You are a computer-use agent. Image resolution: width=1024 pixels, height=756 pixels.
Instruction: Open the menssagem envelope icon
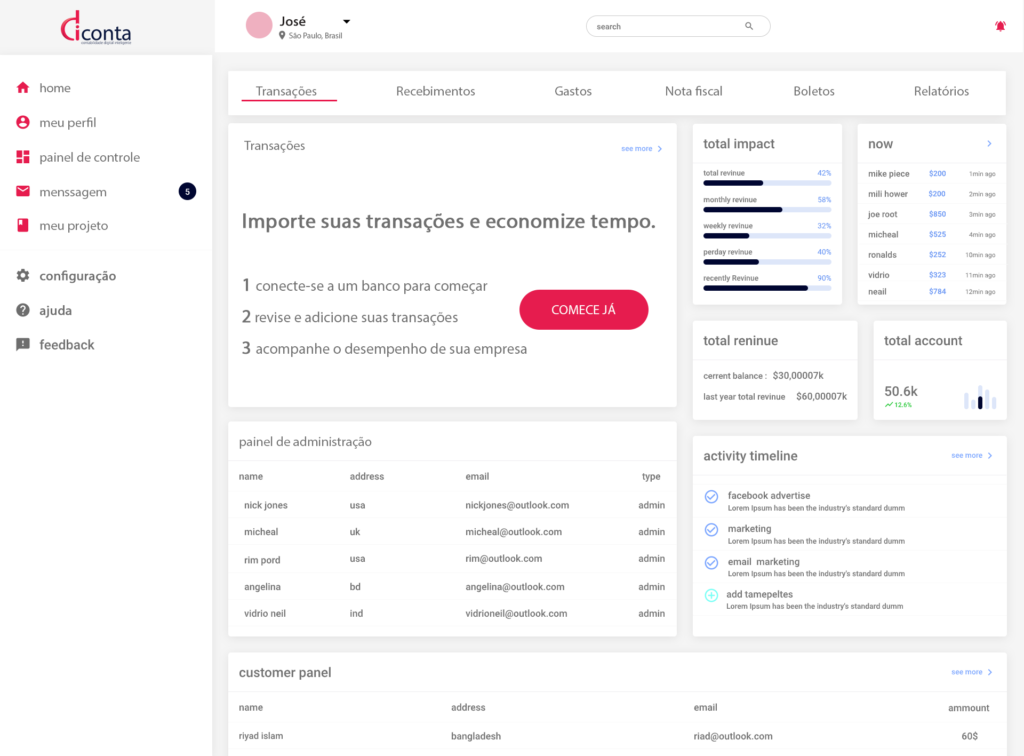23,192
